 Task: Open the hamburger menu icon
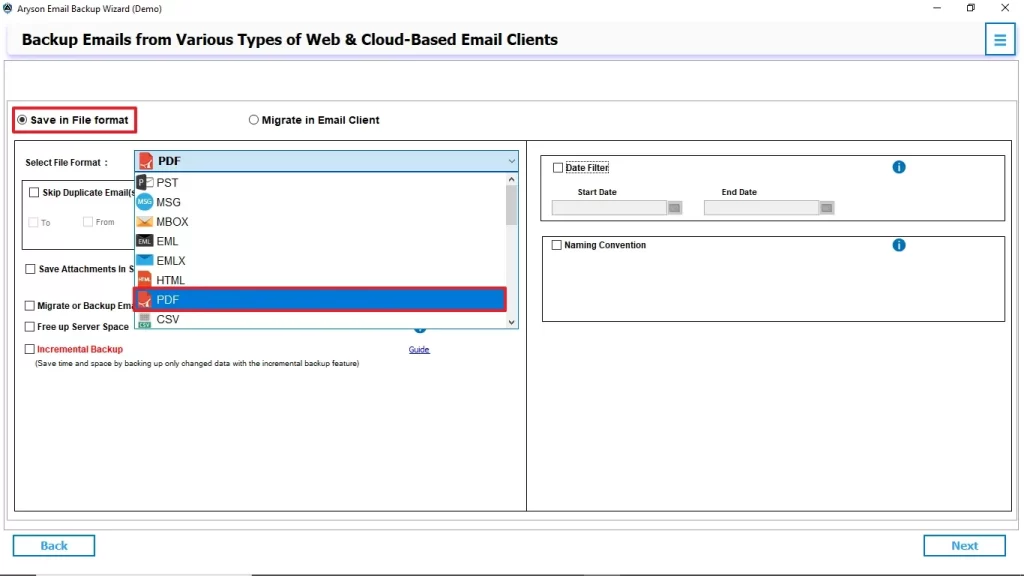tap(999, 40)
